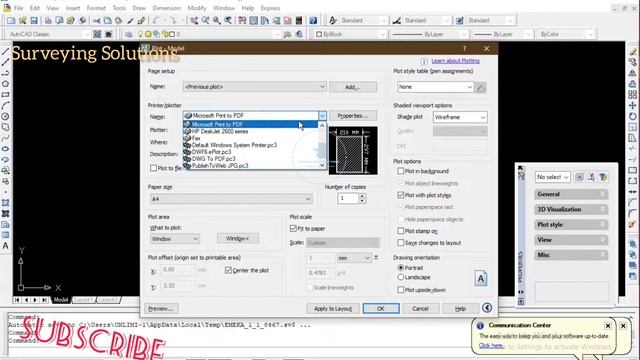Select the Landscape orientation radio button

click(400, 277)
